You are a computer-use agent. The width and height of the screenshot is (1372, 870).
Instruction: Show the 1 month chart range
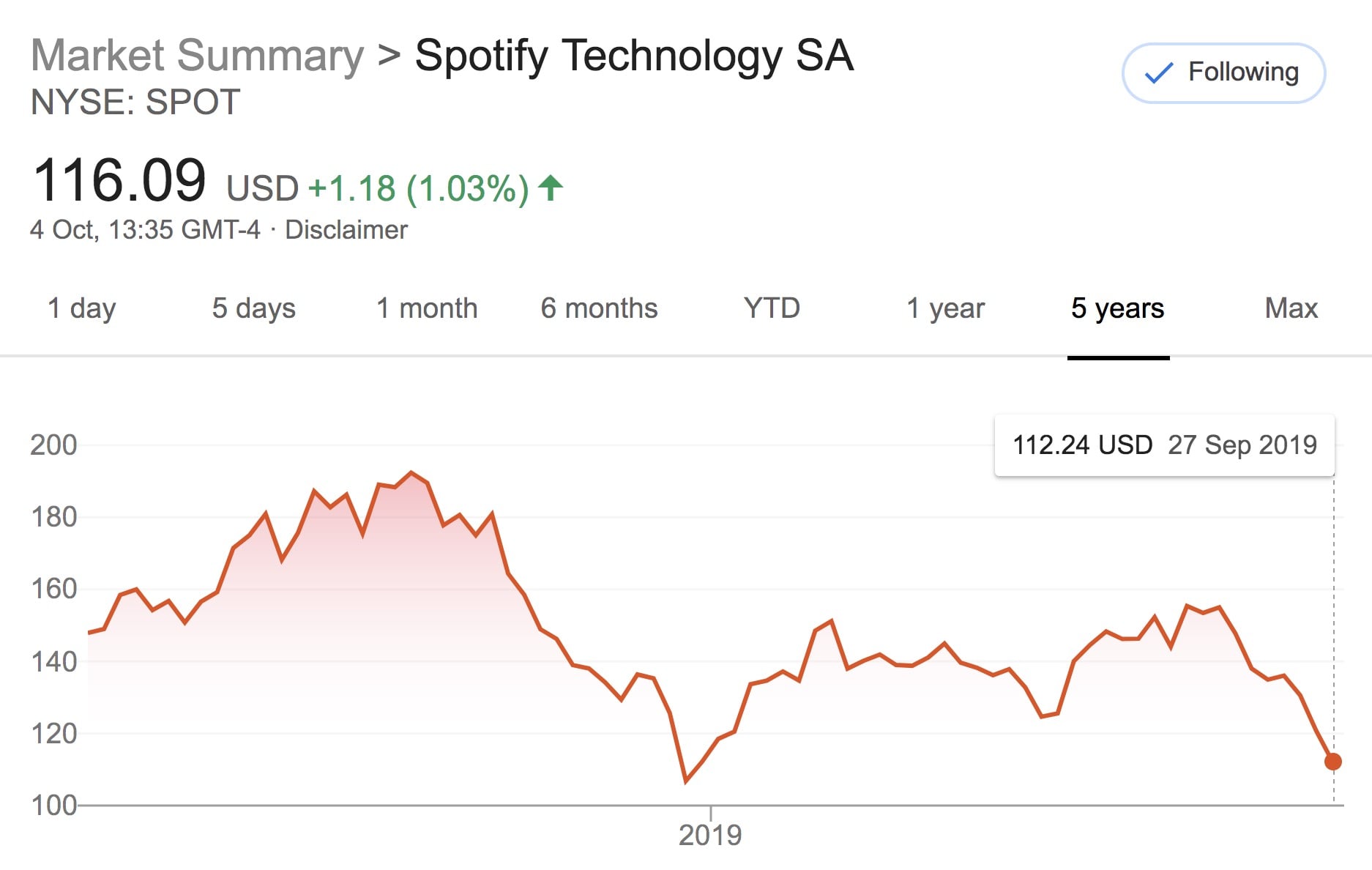(427, 308)
